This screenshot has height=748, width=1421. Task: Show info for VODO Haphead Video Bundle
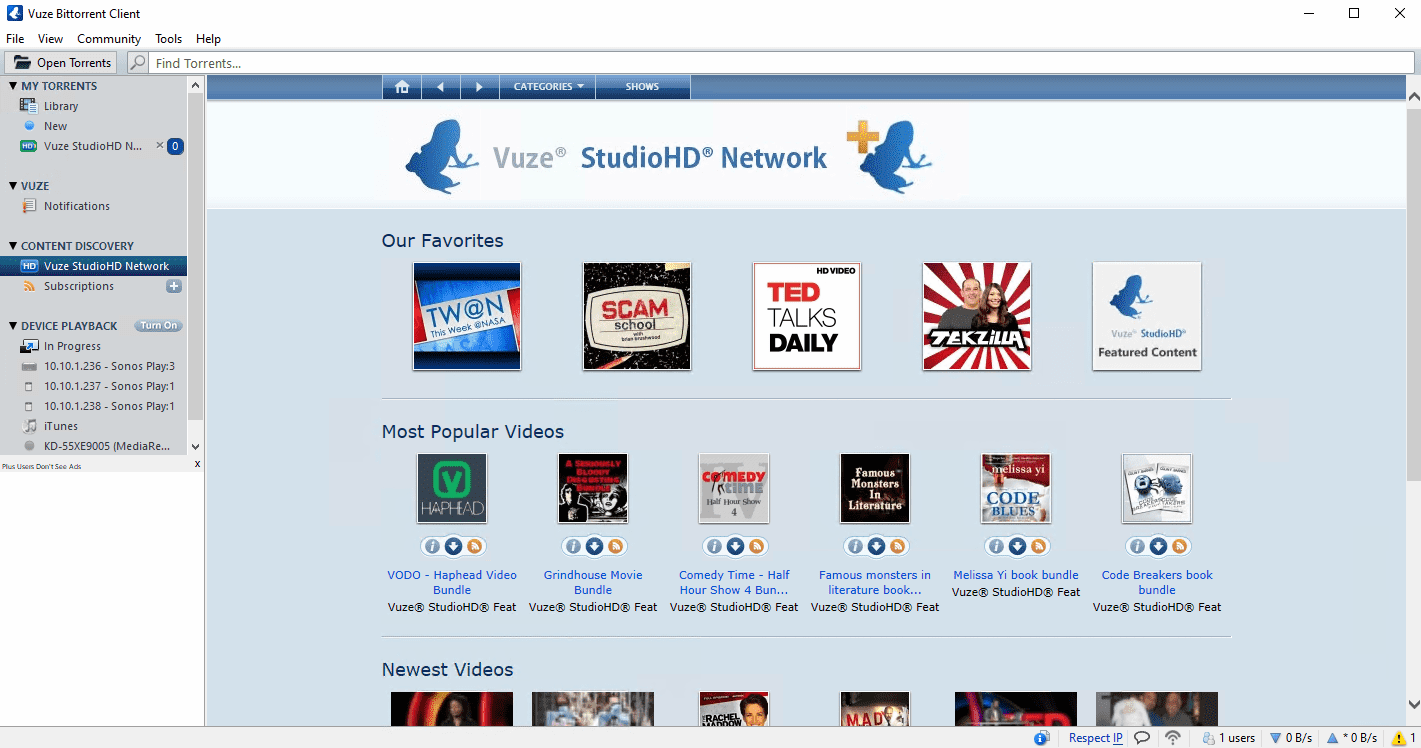(432, 546)
